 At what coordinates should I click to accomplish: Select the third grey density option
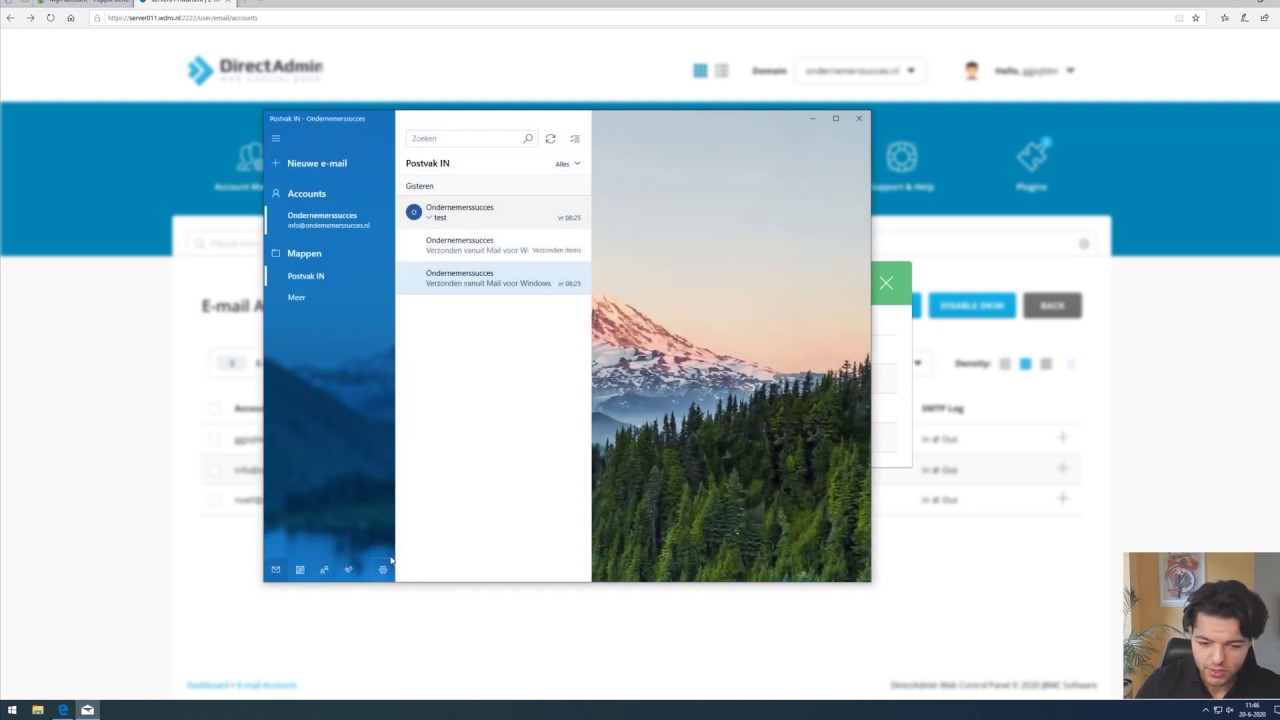pos(1046,364)
